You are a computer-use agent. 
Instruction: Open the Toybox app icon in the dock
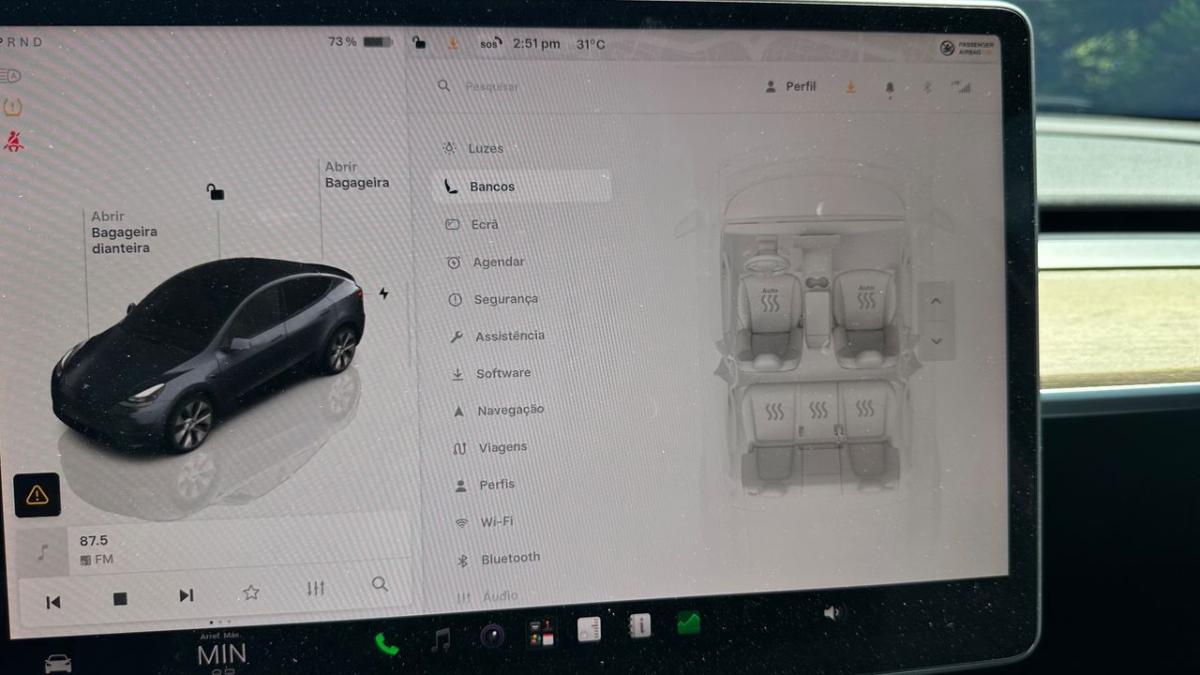541,634
